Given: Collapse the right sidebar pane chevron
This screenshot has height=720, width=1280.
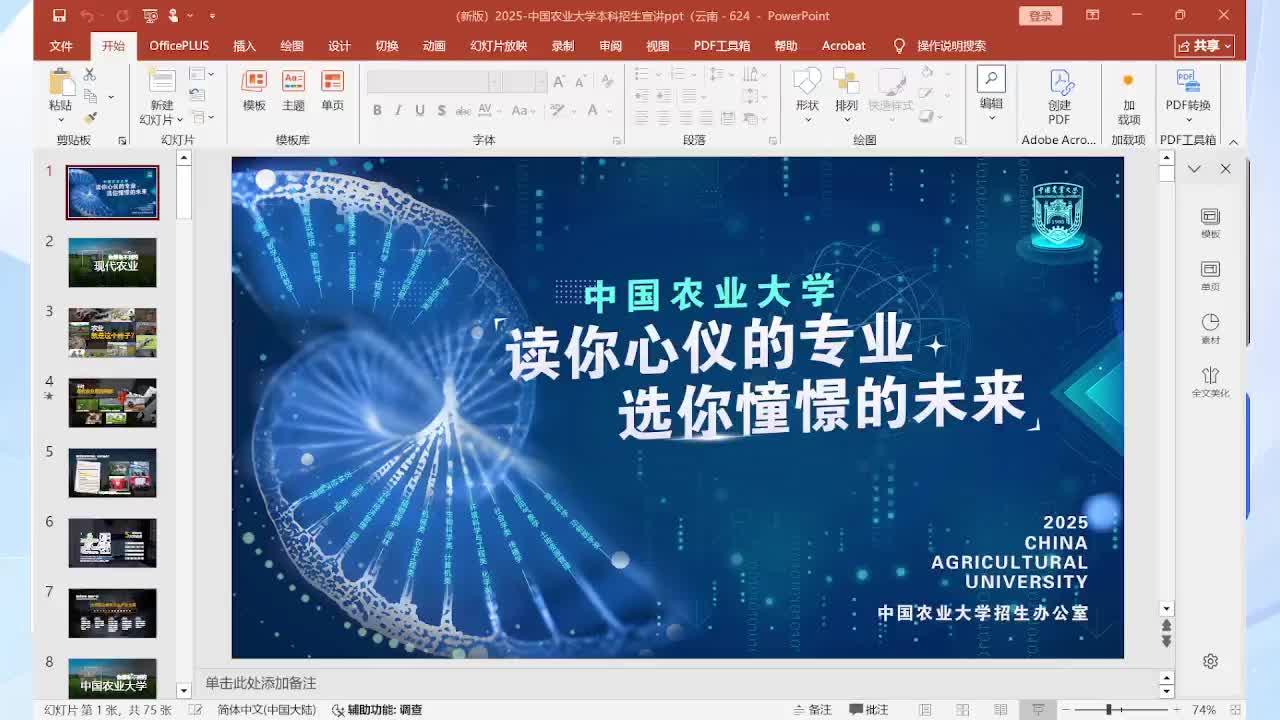Looking at the screenshot, I should [x=1194, y=169].
